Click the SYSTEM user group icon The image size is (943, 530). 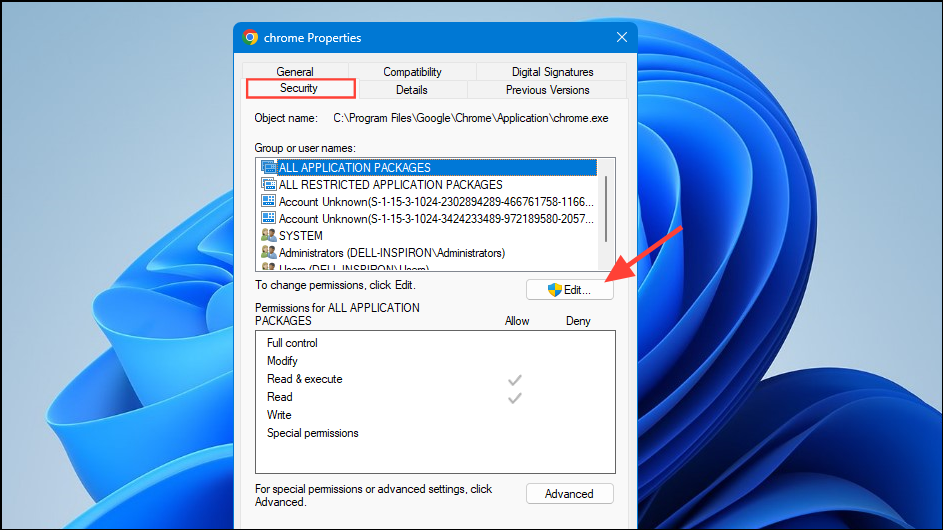[x=268, y=235]
